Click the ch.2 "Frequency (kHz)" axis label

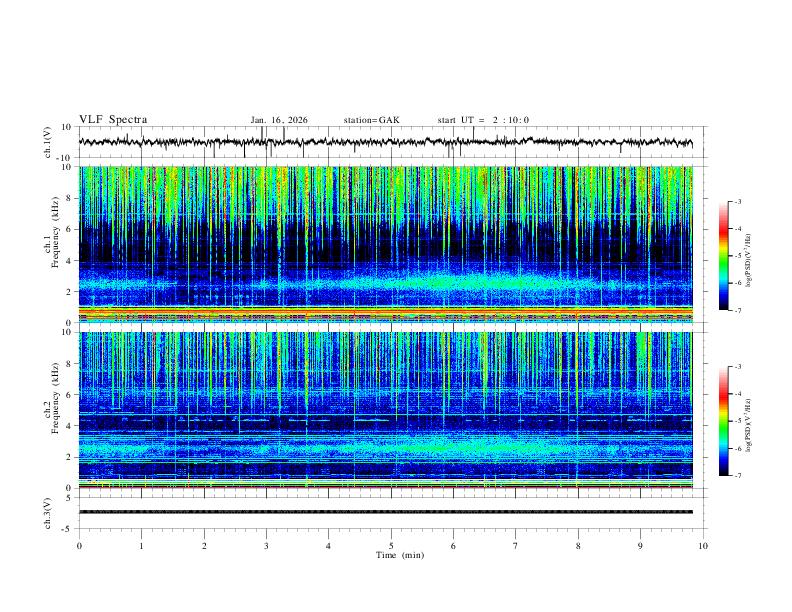[x=55, y=398]
